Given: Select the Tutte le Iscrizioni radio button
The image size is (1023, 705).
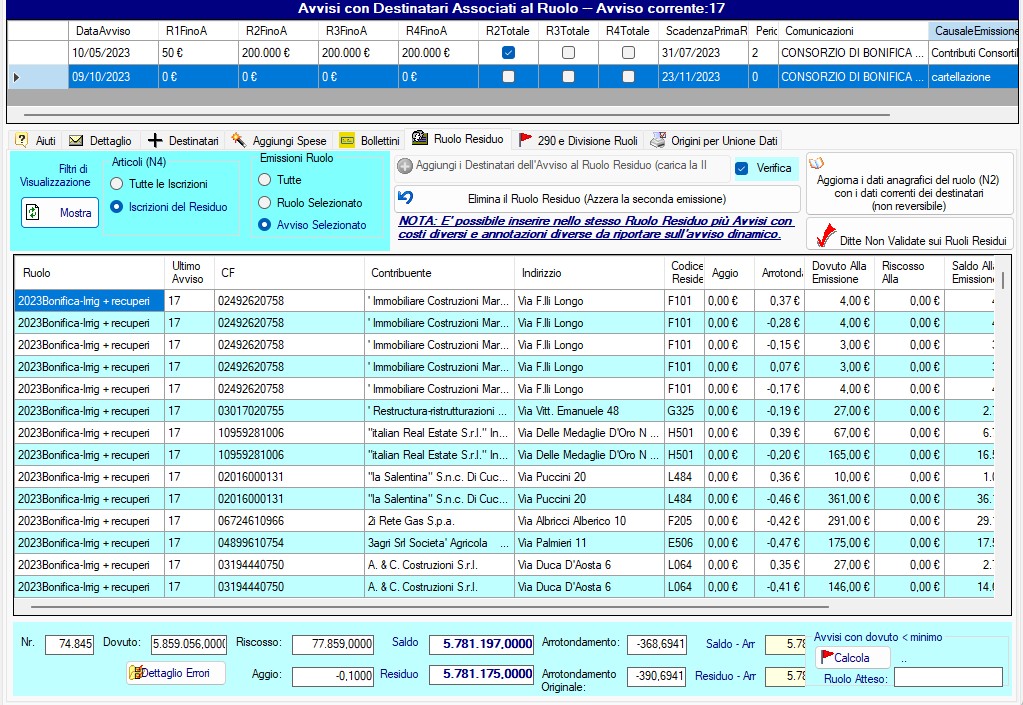Looking at the screenshot, I should click(x=117, y=184).
